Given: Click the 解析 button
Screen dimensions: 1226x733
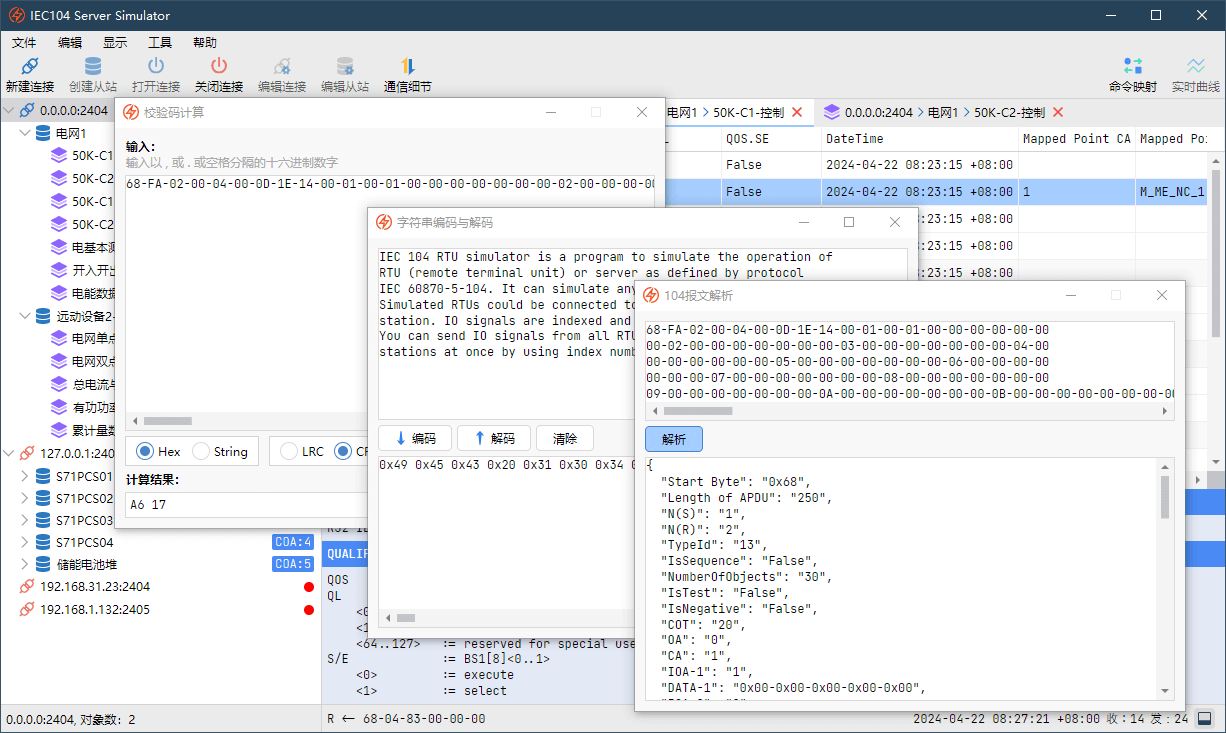Looking at the screenshot, I should click(673, 439).
